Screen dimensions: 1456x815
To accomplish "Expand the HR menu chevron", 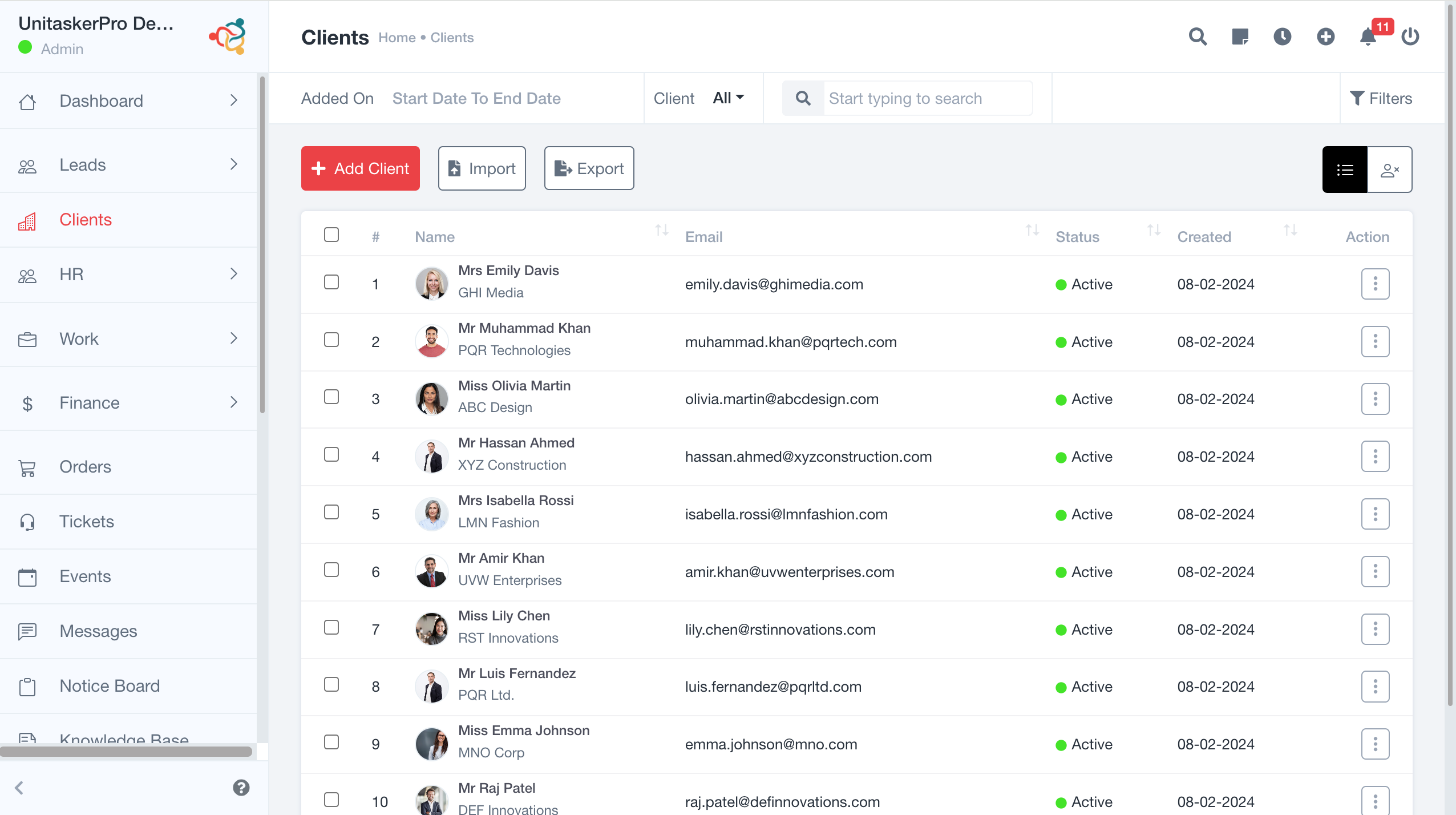I will click(233, 274).
